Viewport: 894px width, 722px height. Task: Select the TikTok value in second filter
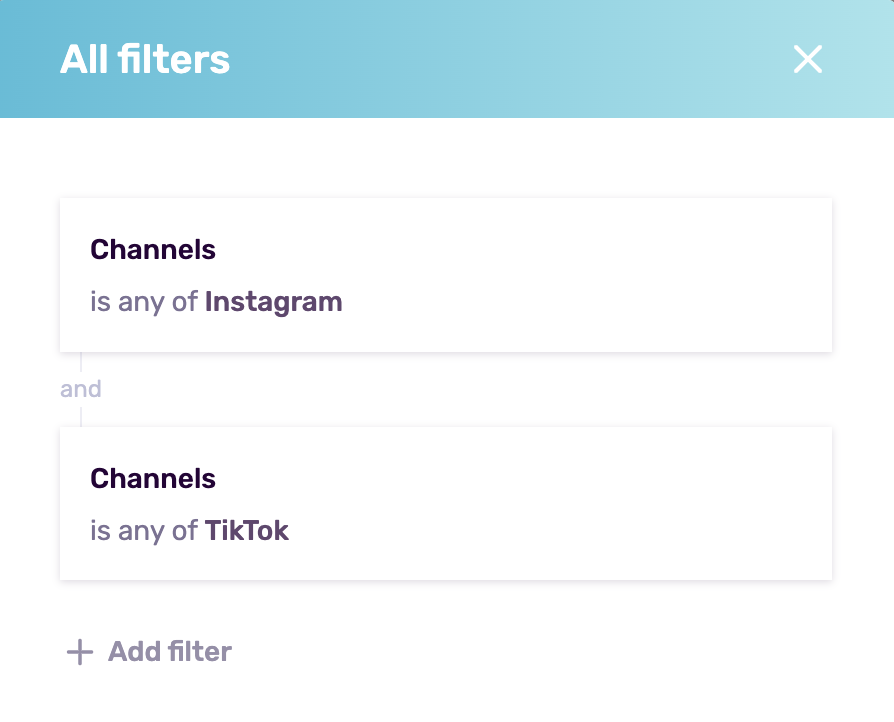tap(247, 530)
